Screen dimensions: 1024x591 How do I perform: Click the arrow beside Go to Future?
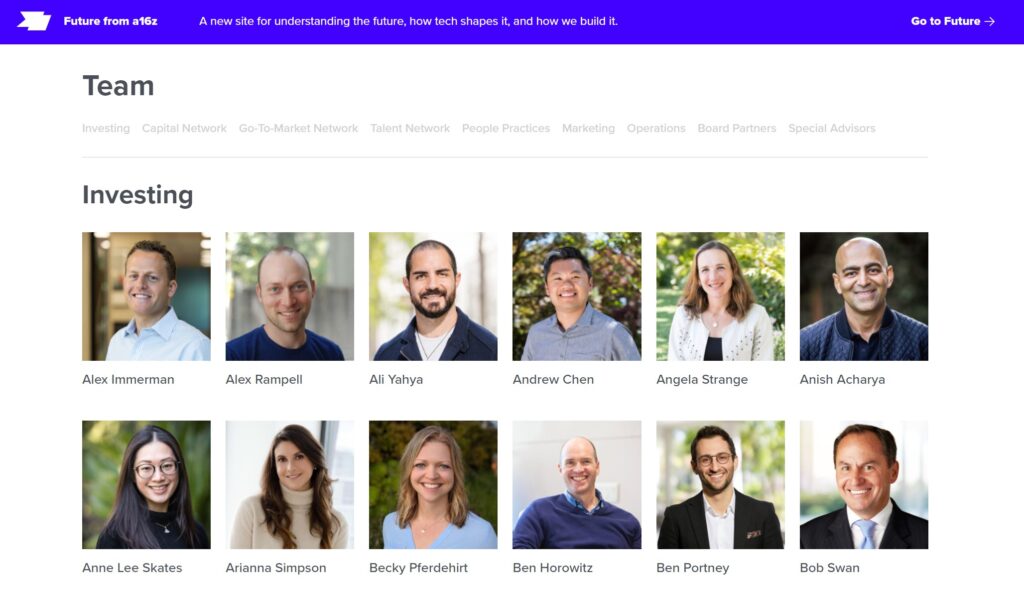point(990,21)
